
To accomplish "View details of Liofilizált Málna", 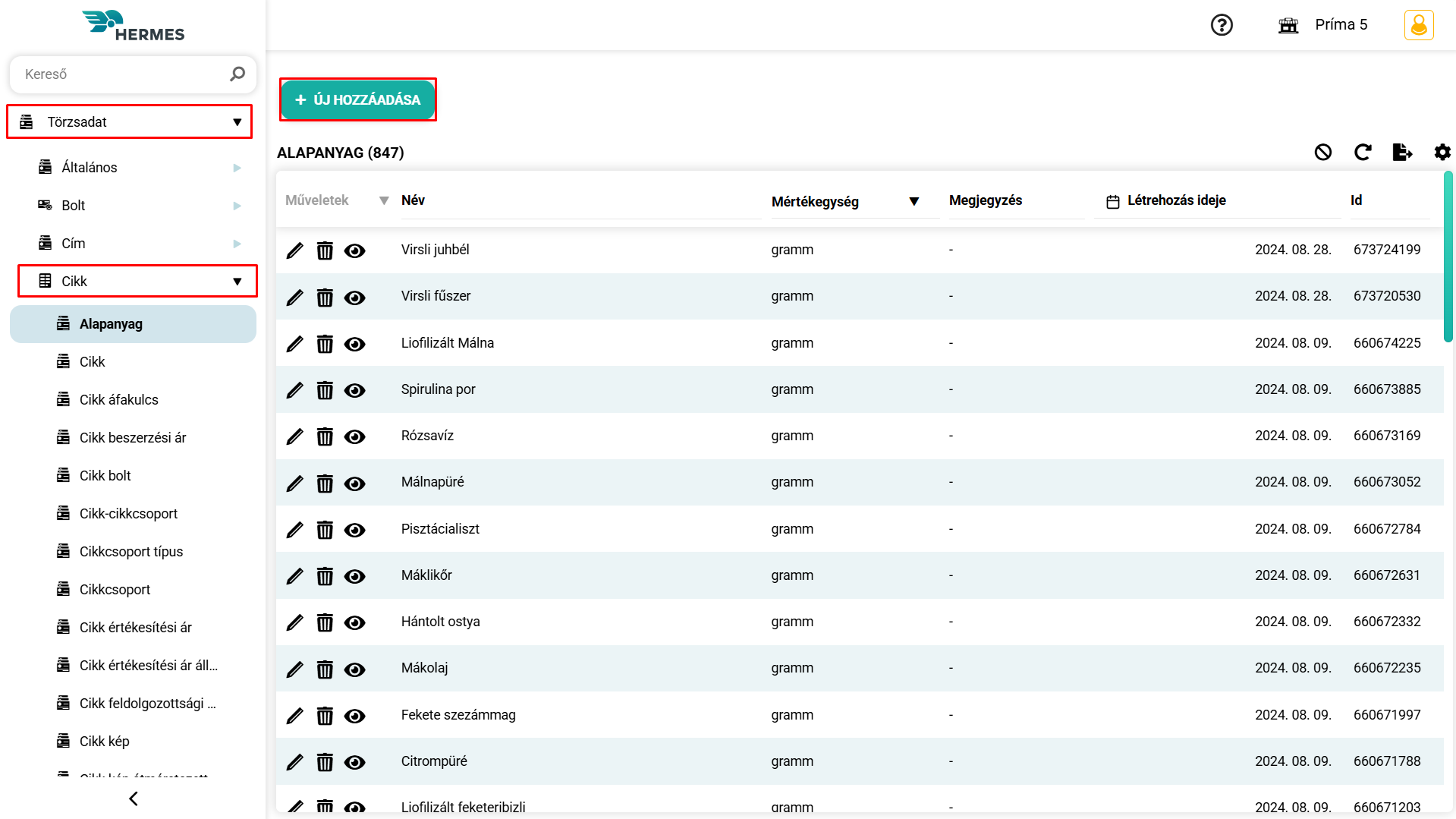I will click(x=354, y=344).
